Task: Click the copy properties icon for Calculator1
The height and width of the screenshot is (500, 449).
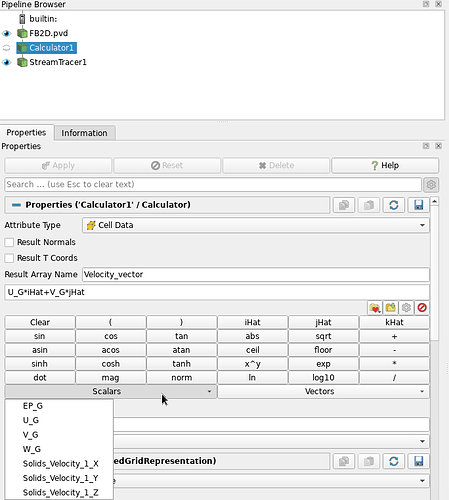Action: click(x=344, y=205)
